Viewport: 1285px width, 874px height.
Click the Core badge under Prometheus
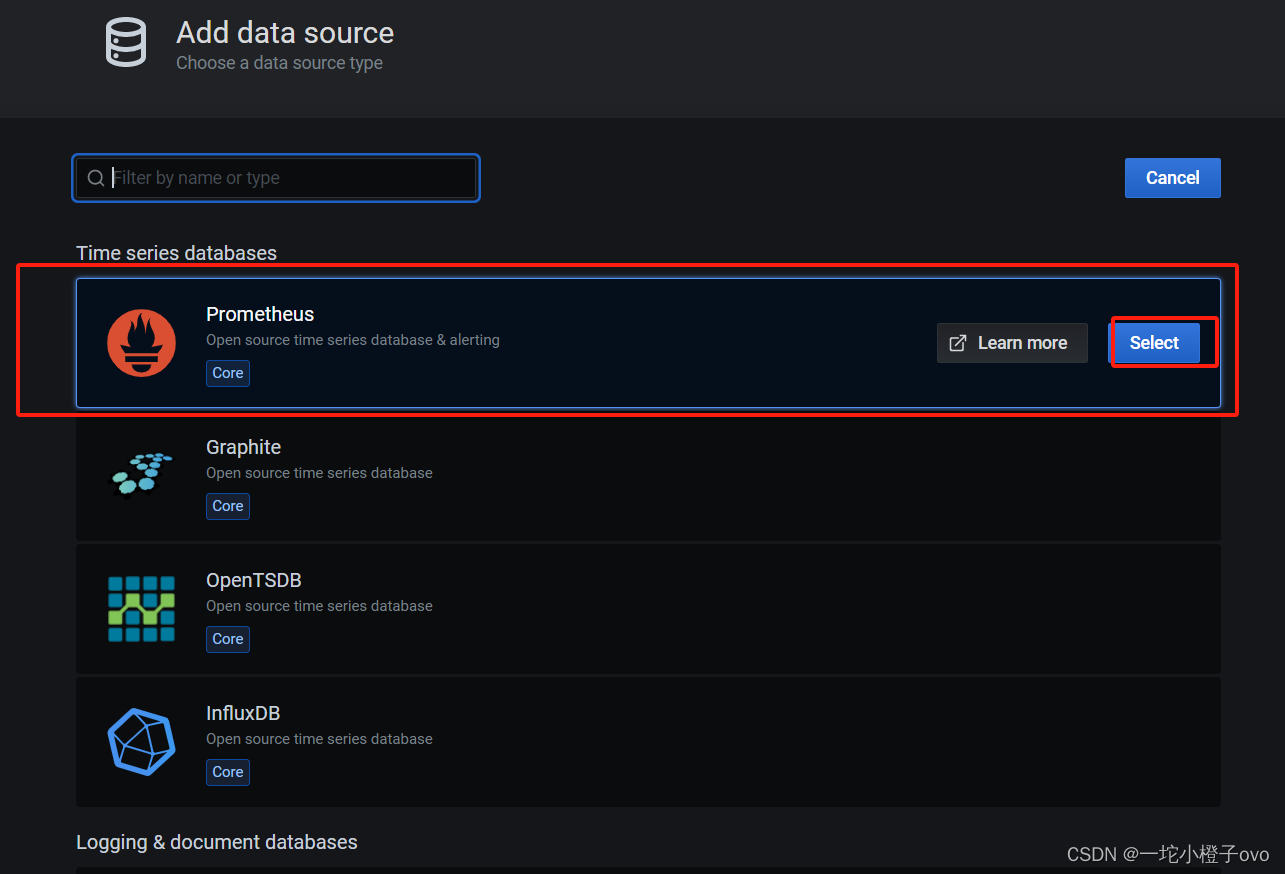228,373
